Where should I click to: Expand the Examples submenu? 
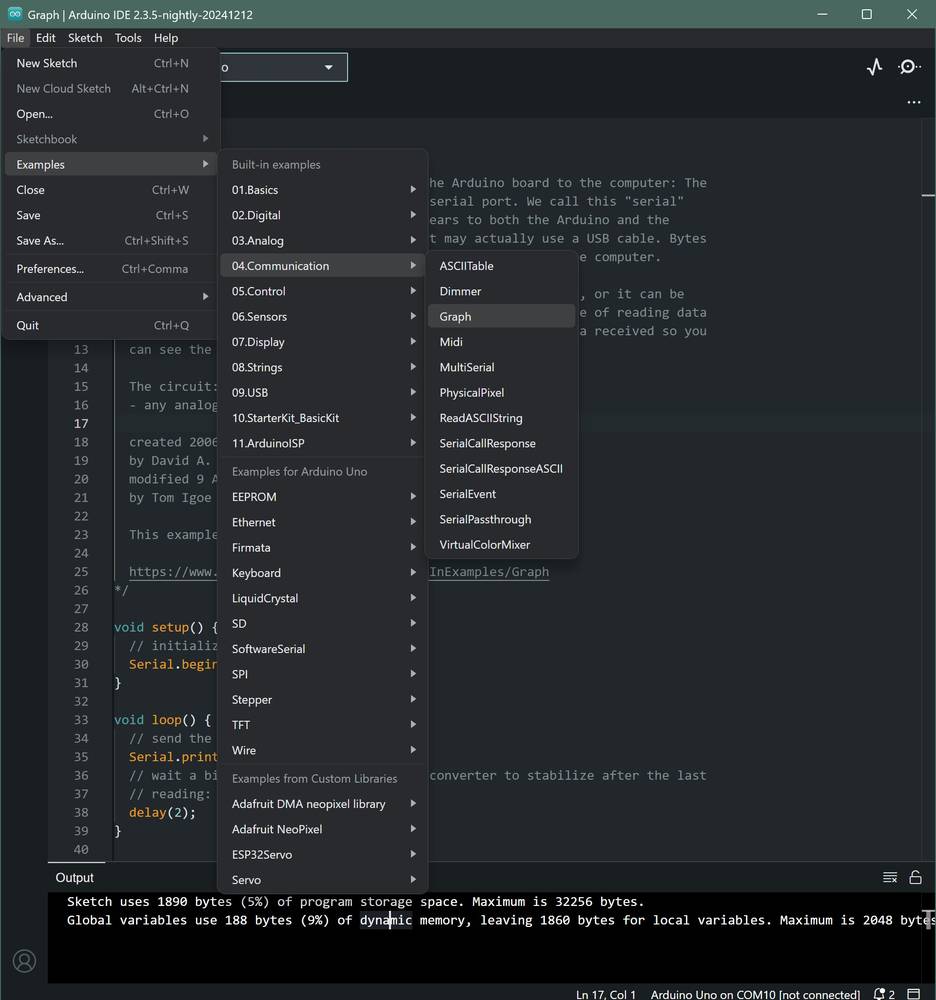click(x=110, y=164)
